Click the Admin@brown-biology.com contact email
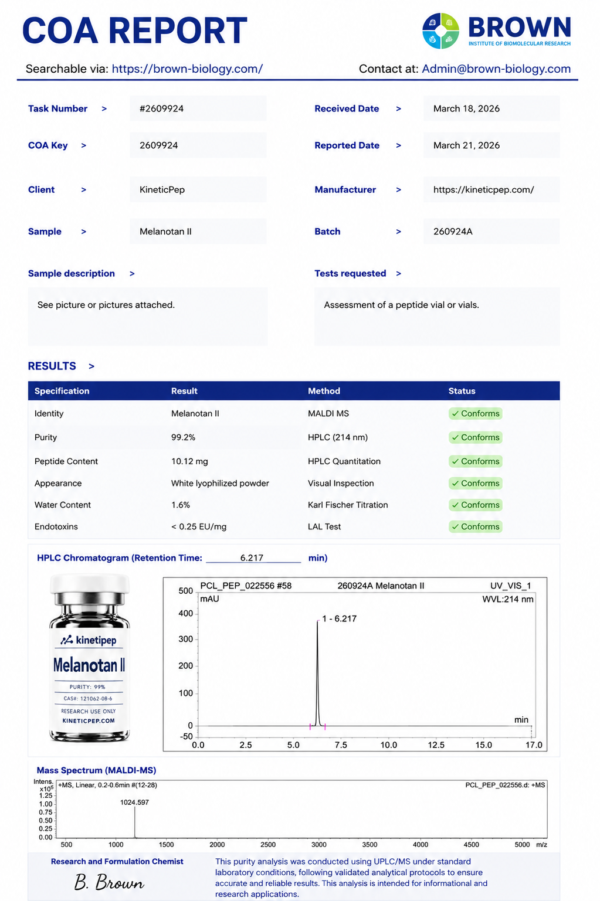Screen dimensions: 600x901 [496, 69]
